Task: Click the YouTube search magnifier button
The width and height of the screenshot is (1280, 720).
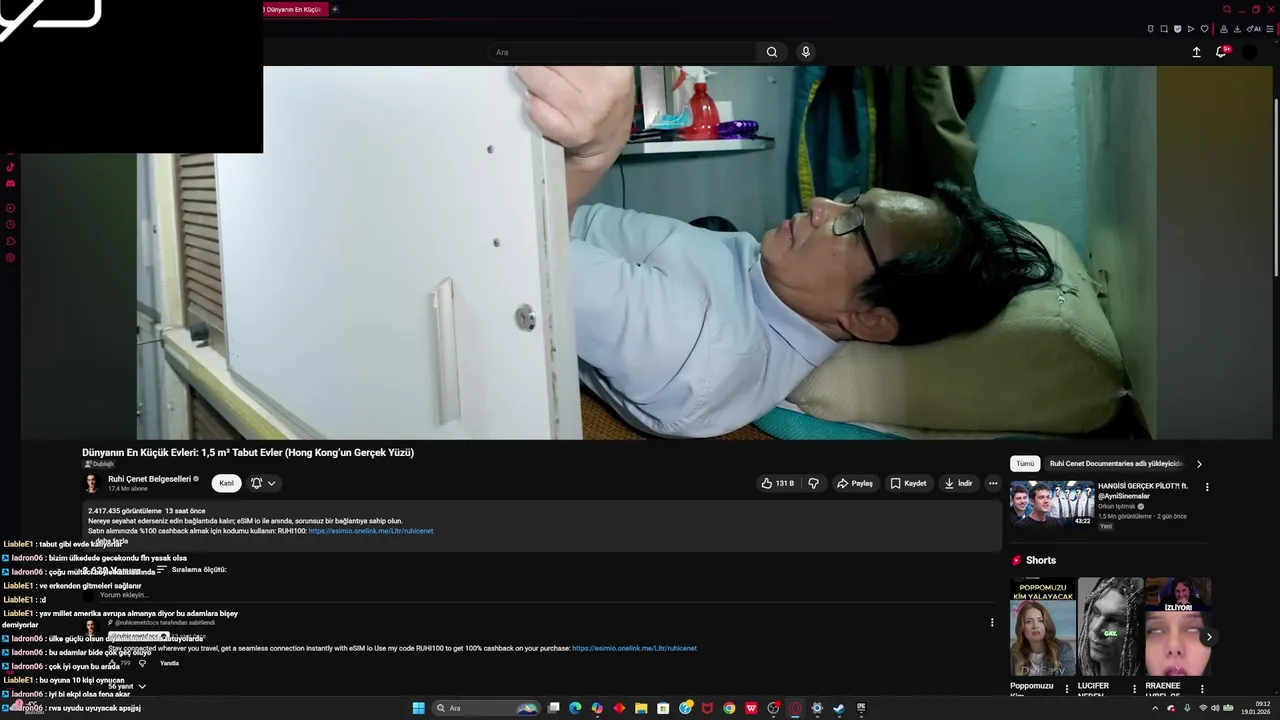Action: point(771,52)
